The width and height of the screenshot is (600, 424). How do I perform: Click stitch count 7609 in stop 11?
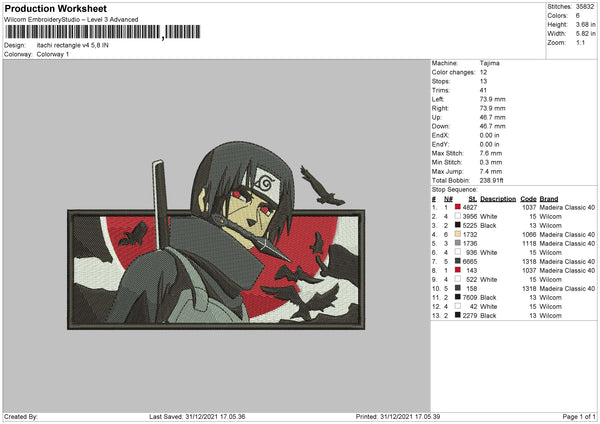pos(470,298)
